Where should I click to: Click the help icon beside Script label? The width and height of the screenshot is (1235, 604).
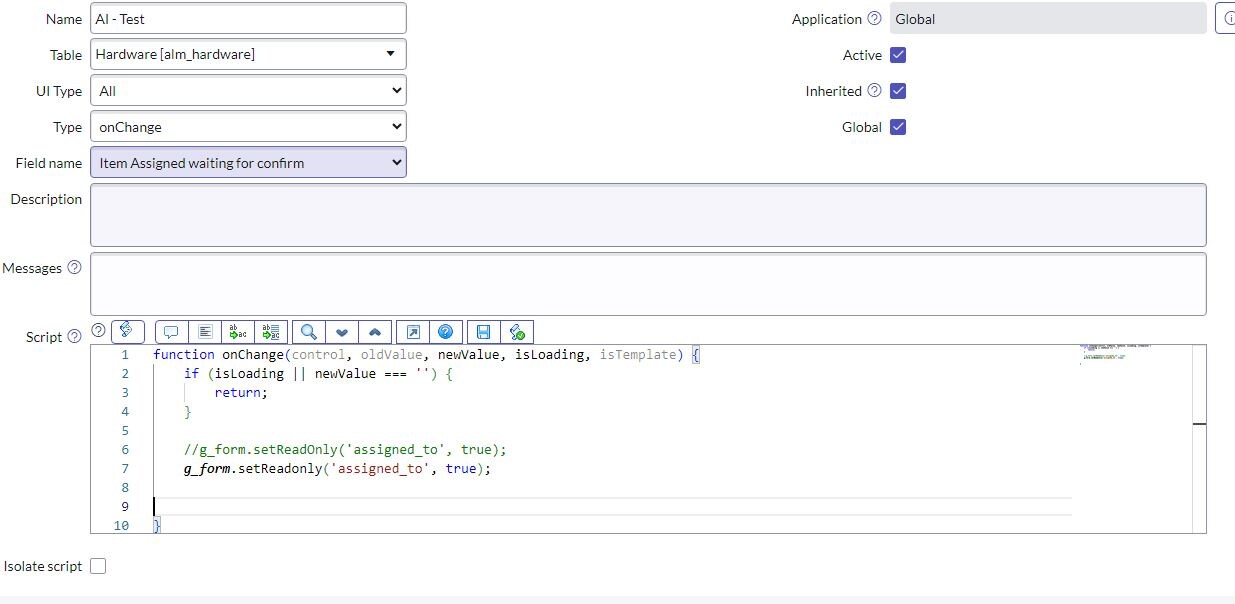coord(74,337)
